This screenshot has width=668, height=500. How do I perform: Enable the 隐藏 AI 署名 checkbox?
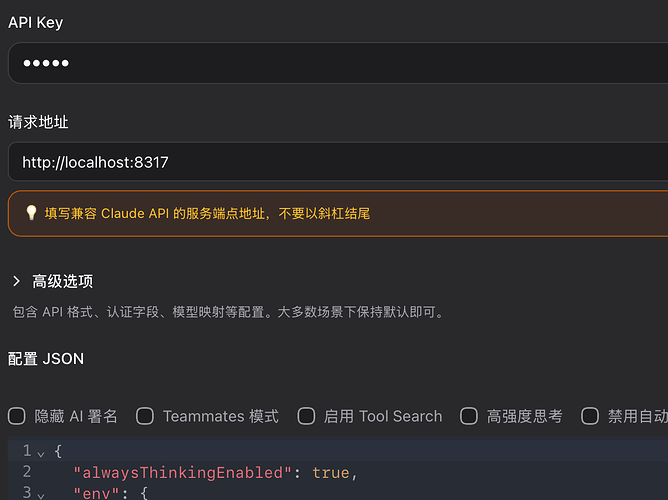point(17,416)
